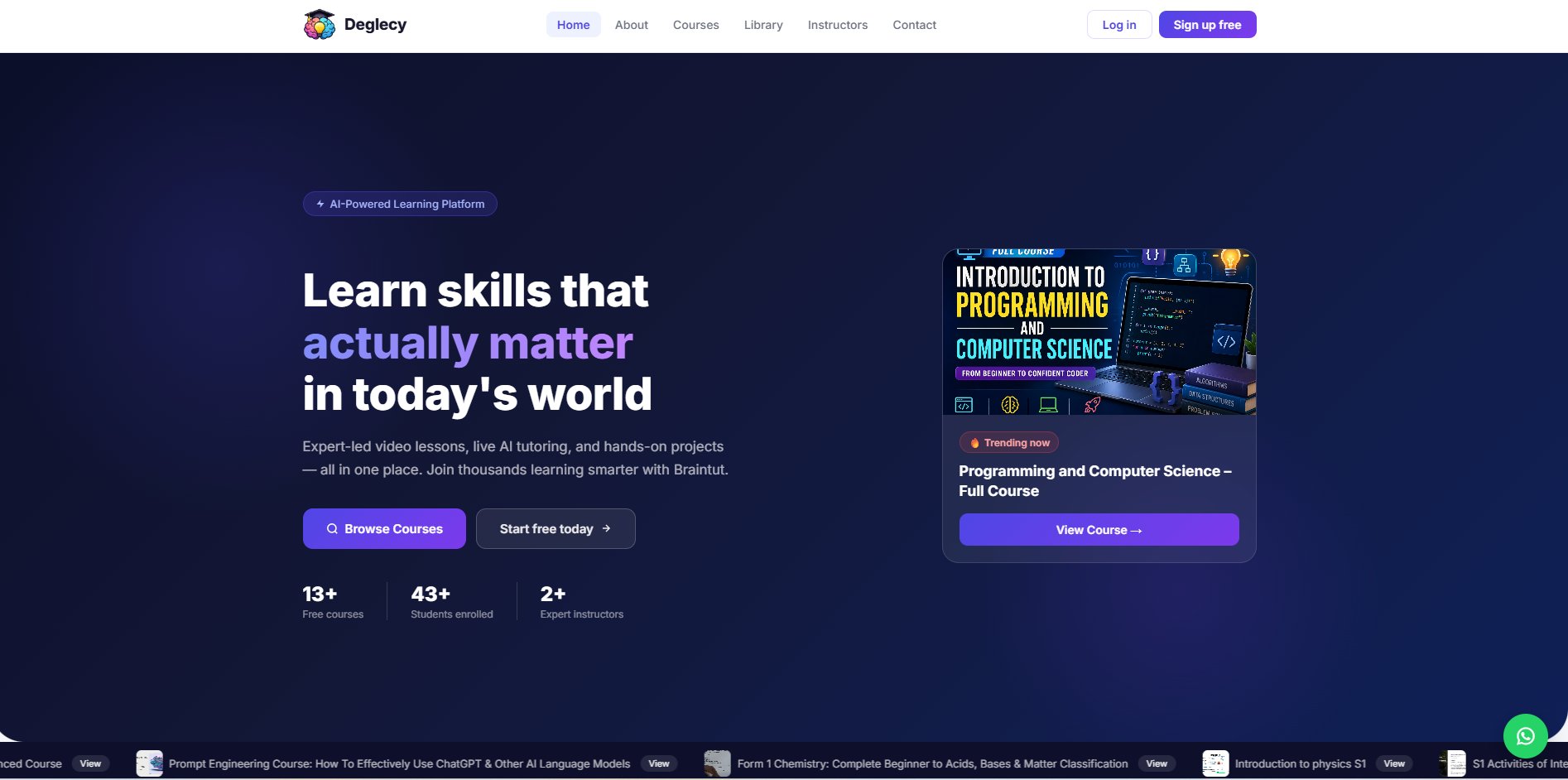
Task: Click the 'Expert-led video lessons' description
Action: coord(515,458)
